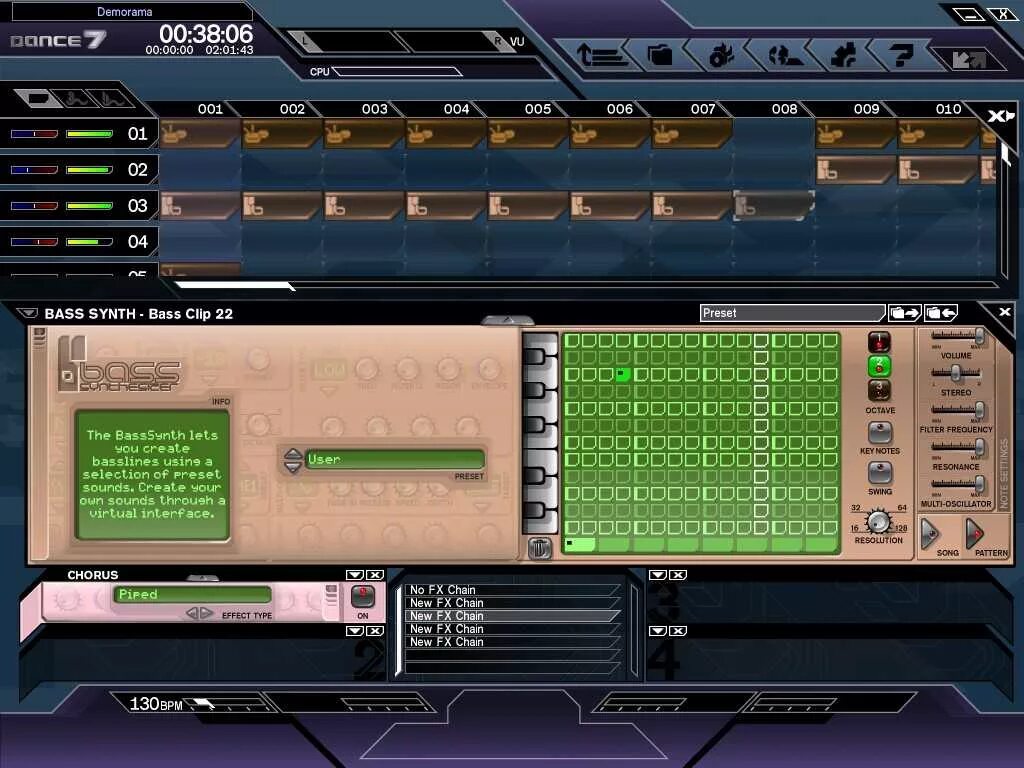This screenshot has width=1024, height=768.
Task: Select octave 1 button
Action: tap(879, 342)
